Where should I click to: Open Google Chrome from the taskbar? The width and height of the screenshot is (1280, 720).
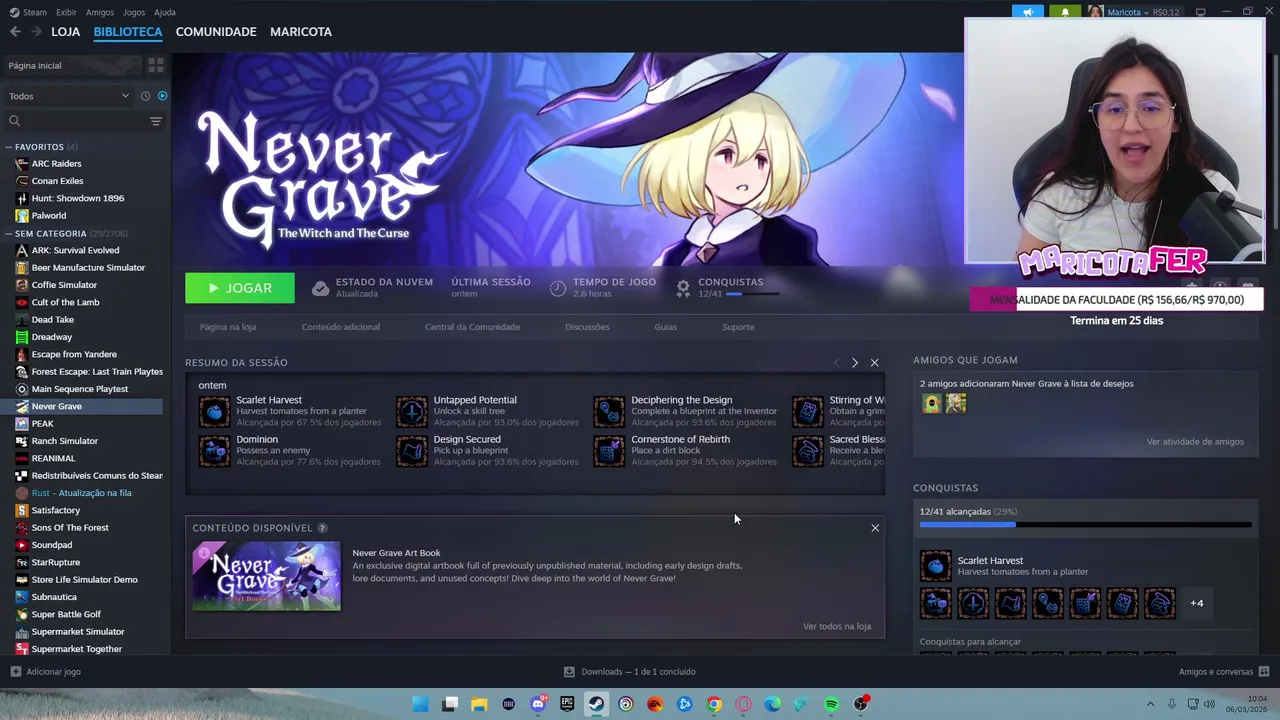pyautogui.click(x=714, y=704)
